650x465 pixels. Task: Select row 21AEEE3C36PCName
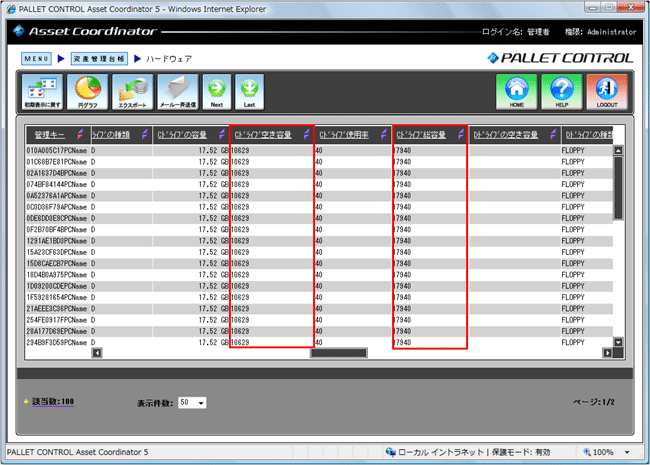pos(319,309)
